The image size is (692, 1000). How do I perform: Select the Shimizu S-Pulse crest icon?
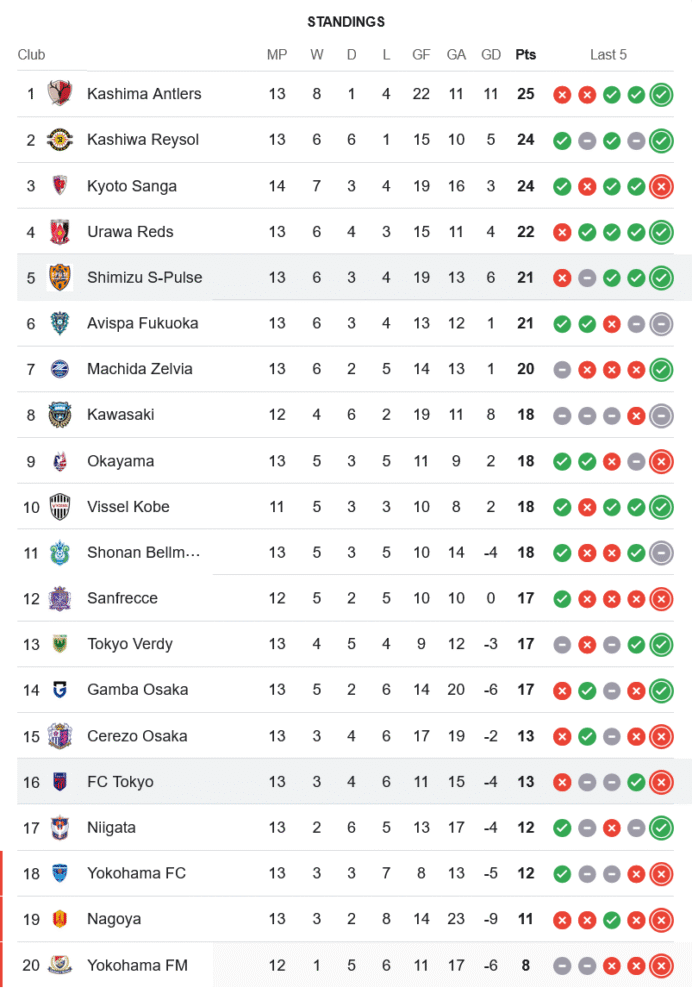click(60, 277)
